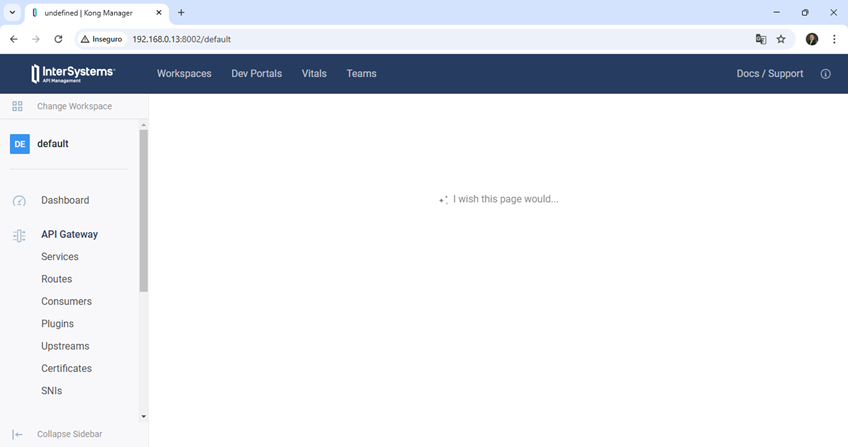Click the blue DE workspace badge
The width and height of the screenshot is (848, 447).
click(20, 144)
